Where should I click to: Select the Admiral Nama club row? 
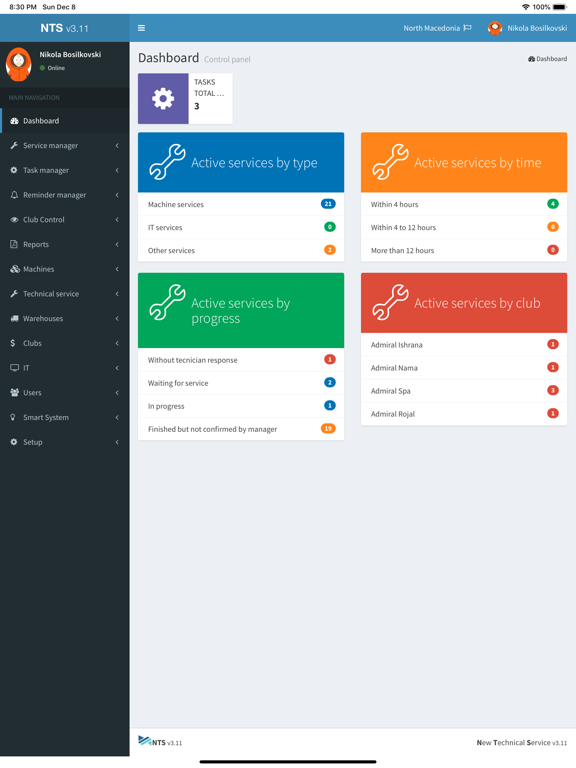click(x=464, y=368)
